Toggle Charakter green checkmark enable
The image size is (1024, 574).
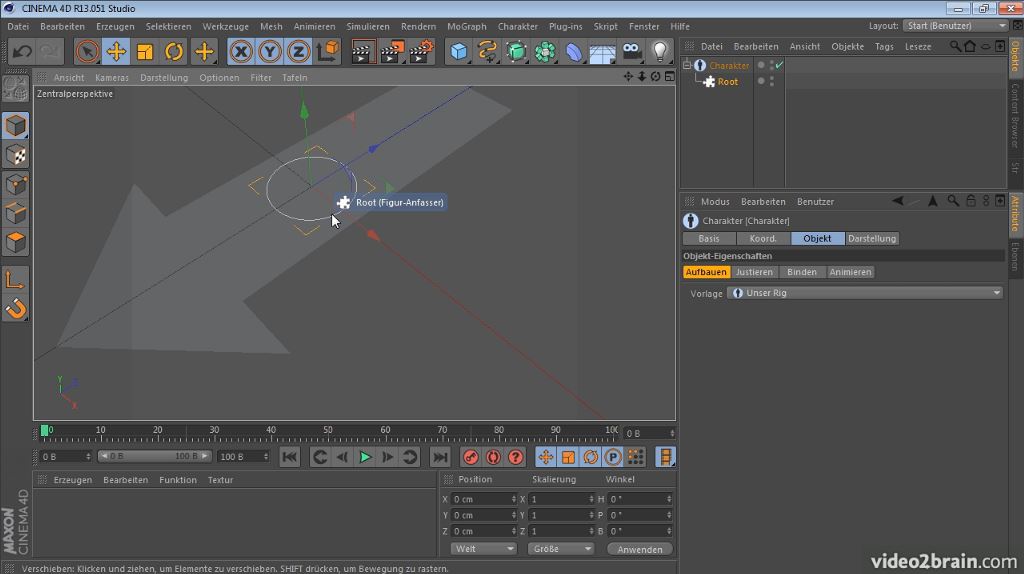(779, 65)
